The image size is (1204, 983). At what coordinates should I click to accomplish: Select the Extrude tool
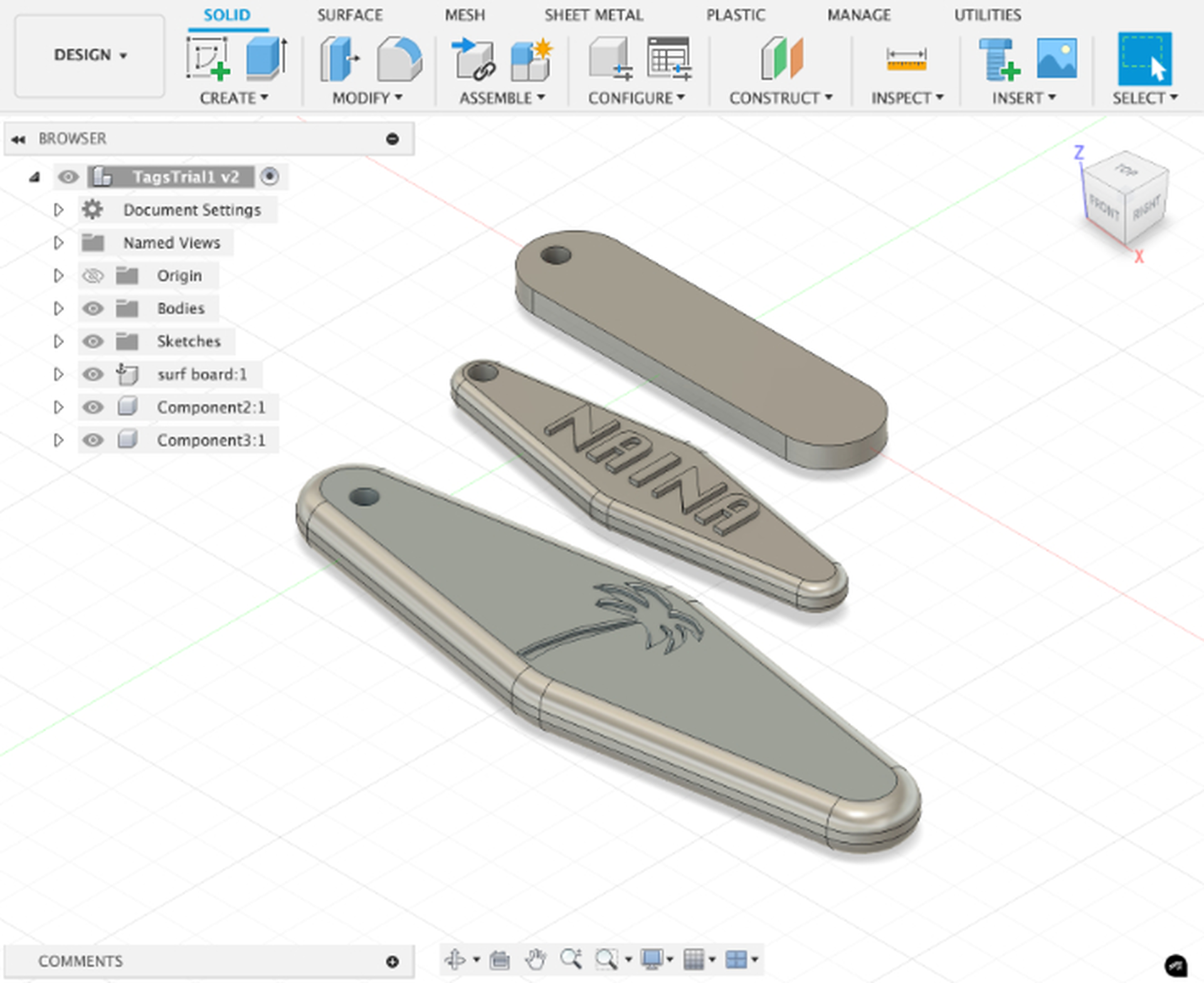[x=267, y=60]
